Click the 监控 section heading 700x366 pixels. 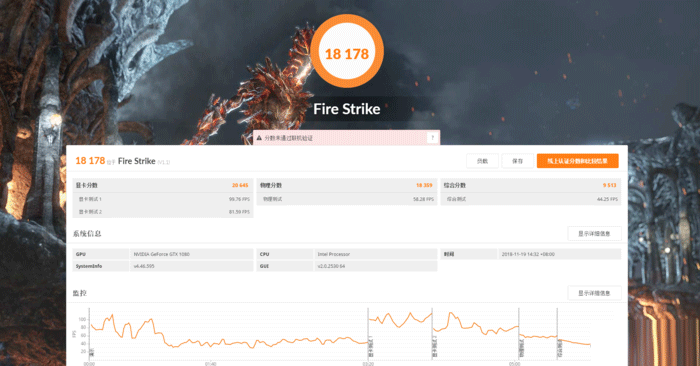coord(80,293)
